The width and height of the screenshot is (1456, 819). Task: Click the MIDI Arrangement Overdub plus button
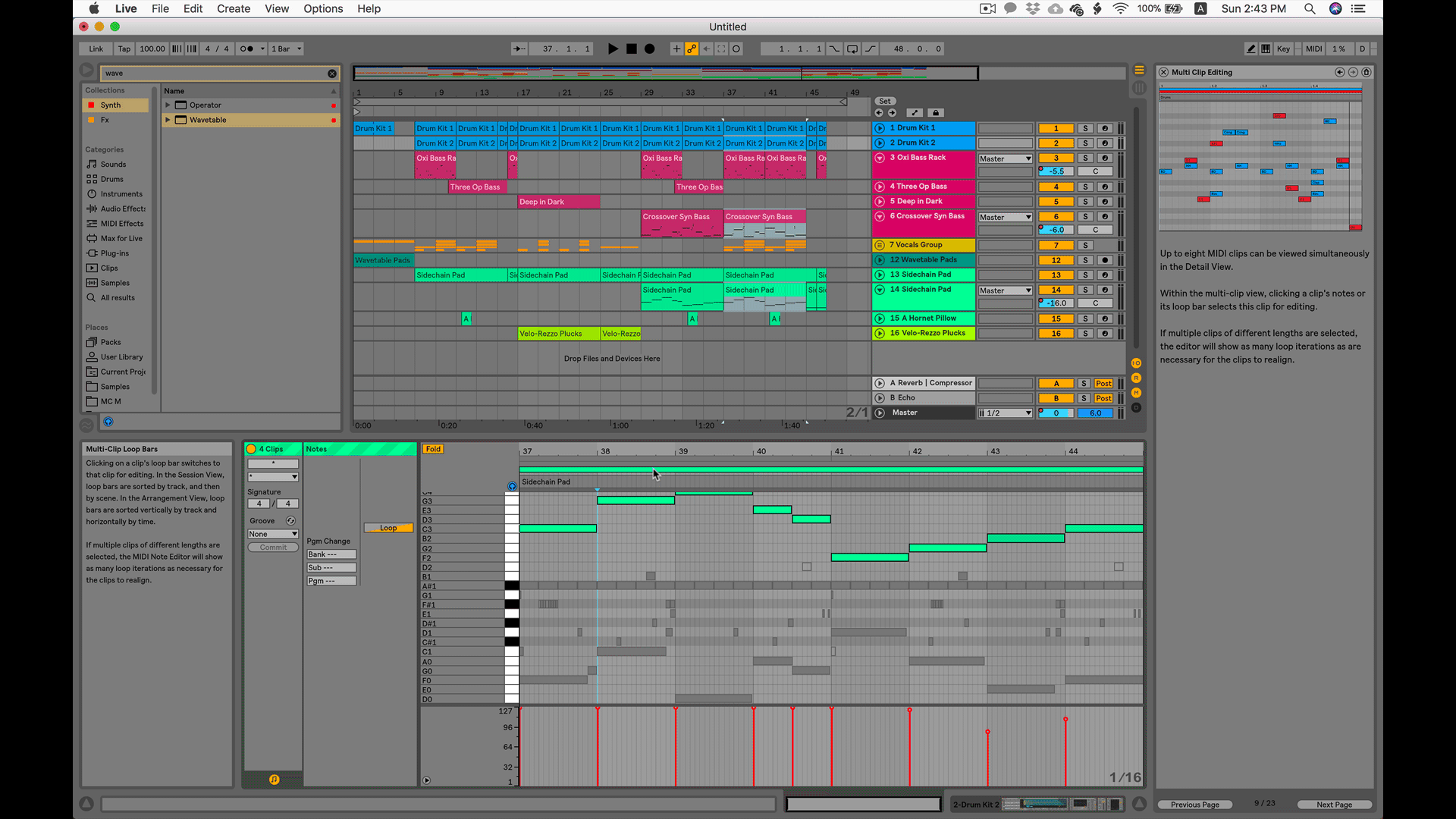[x=676, y=49]
